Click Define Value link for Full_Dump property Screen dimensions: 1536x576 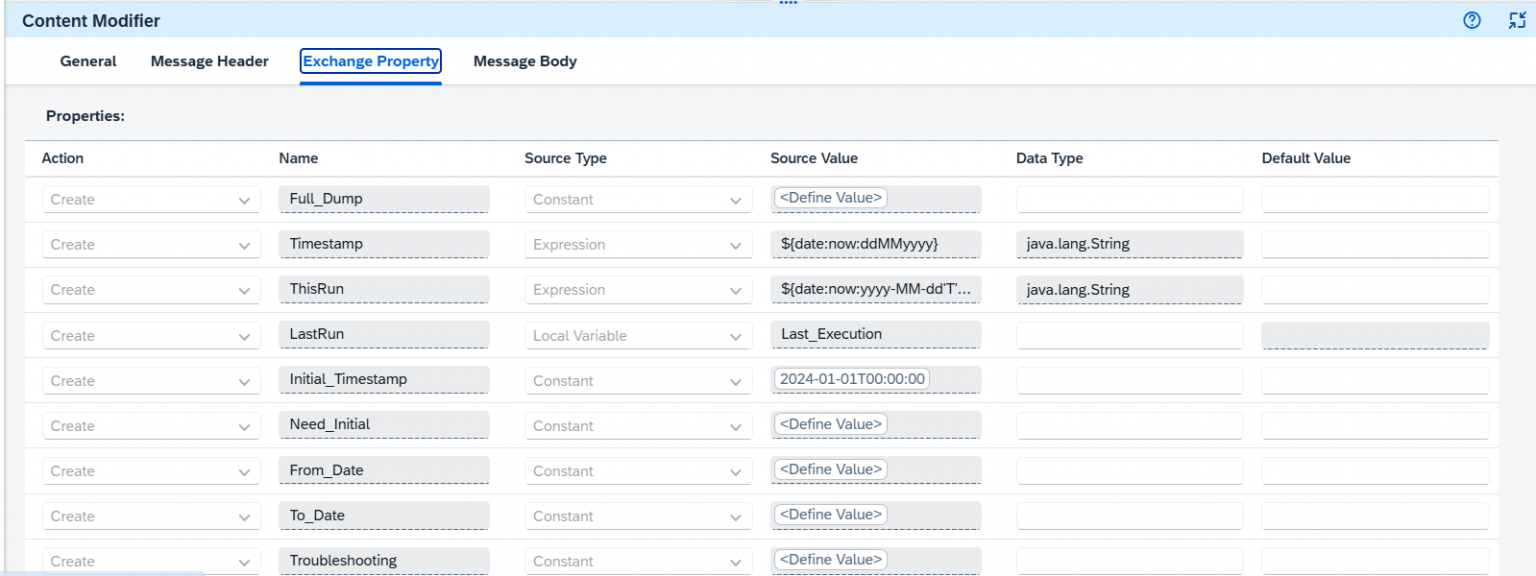(x=830, y=197)
